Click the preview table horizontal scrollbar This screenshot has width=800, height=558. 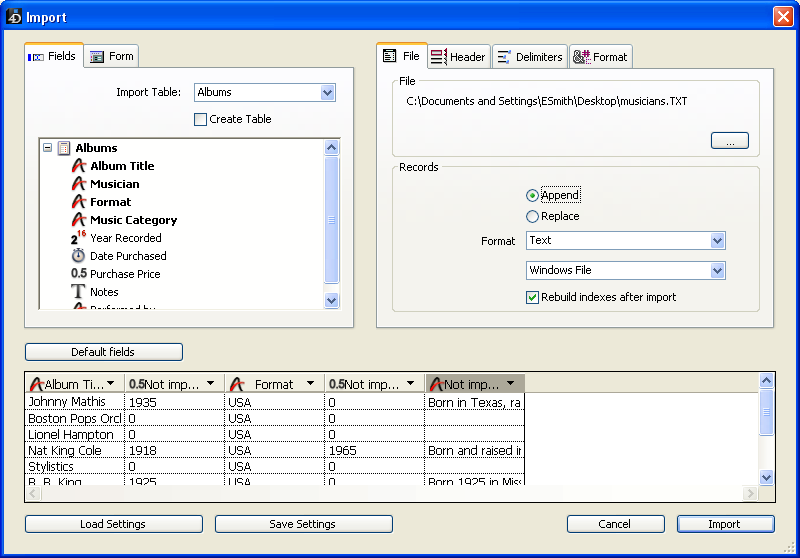click(390, 494)
